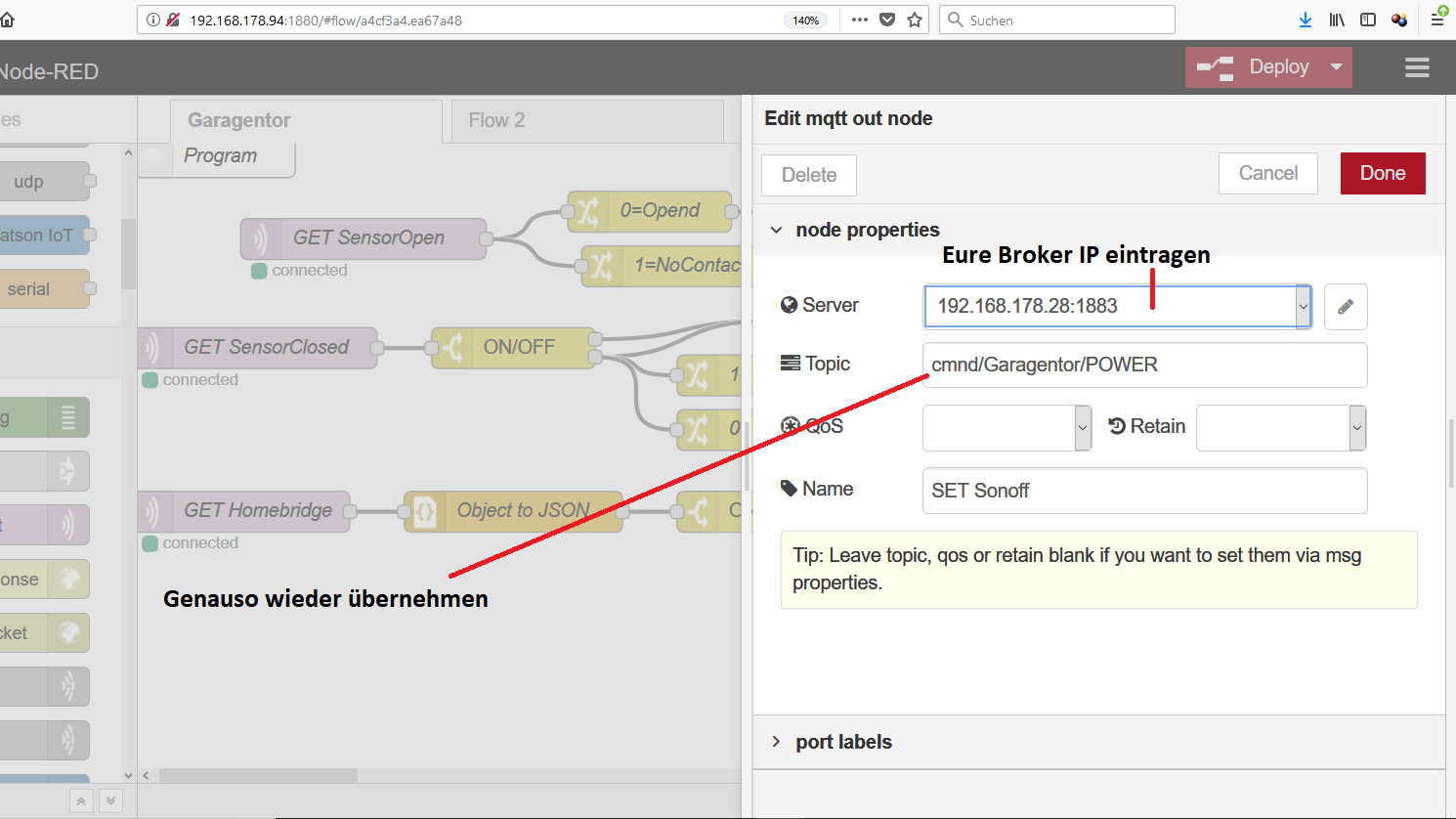Click the pencil icon to edit Server
The width and height of the screenshot is (1456, 819).
tap(1346, 307)
